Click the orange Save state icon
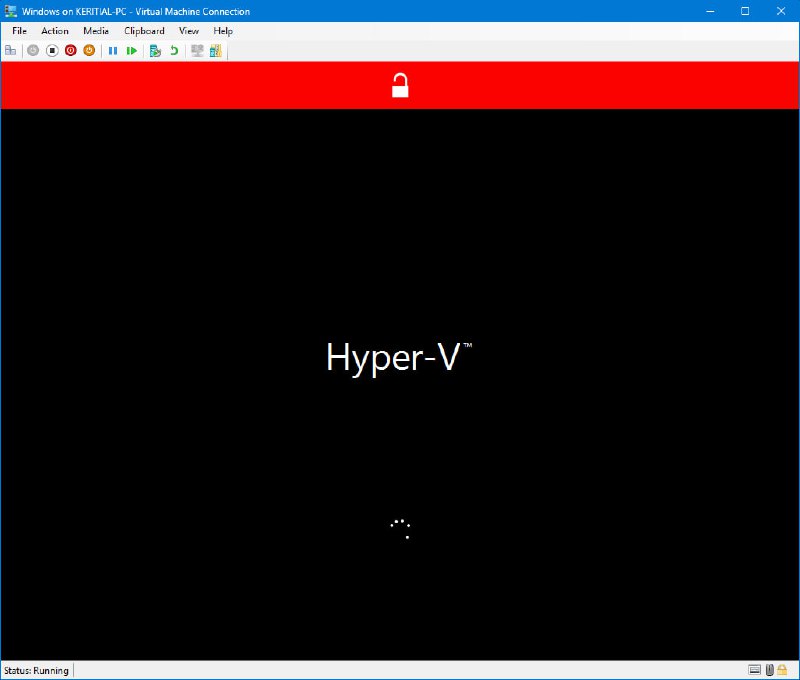The width and height of the screenshot is (800, 680). pyautogui.click(x=89, y=50)
